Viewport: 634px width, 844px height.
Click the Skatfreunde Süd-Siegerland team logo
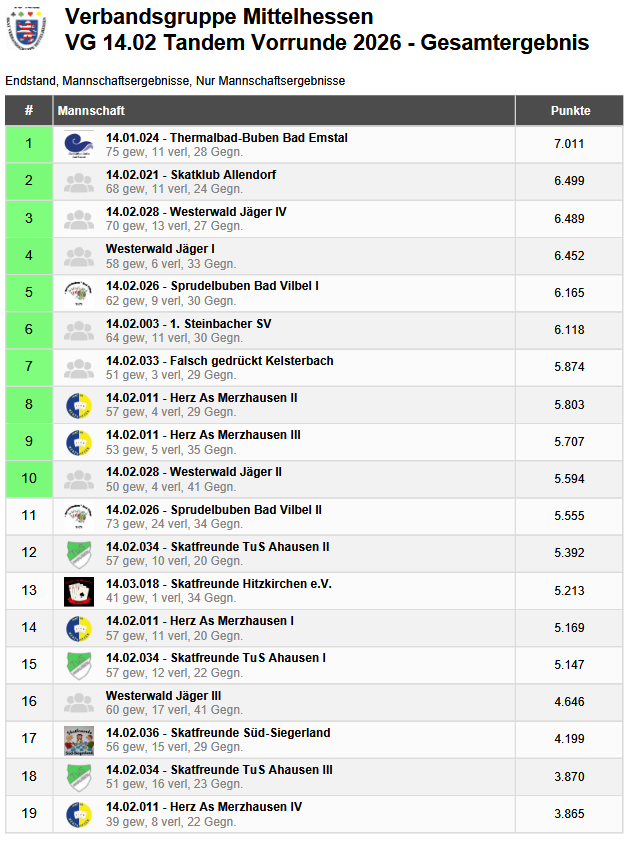tap(79, 740)
